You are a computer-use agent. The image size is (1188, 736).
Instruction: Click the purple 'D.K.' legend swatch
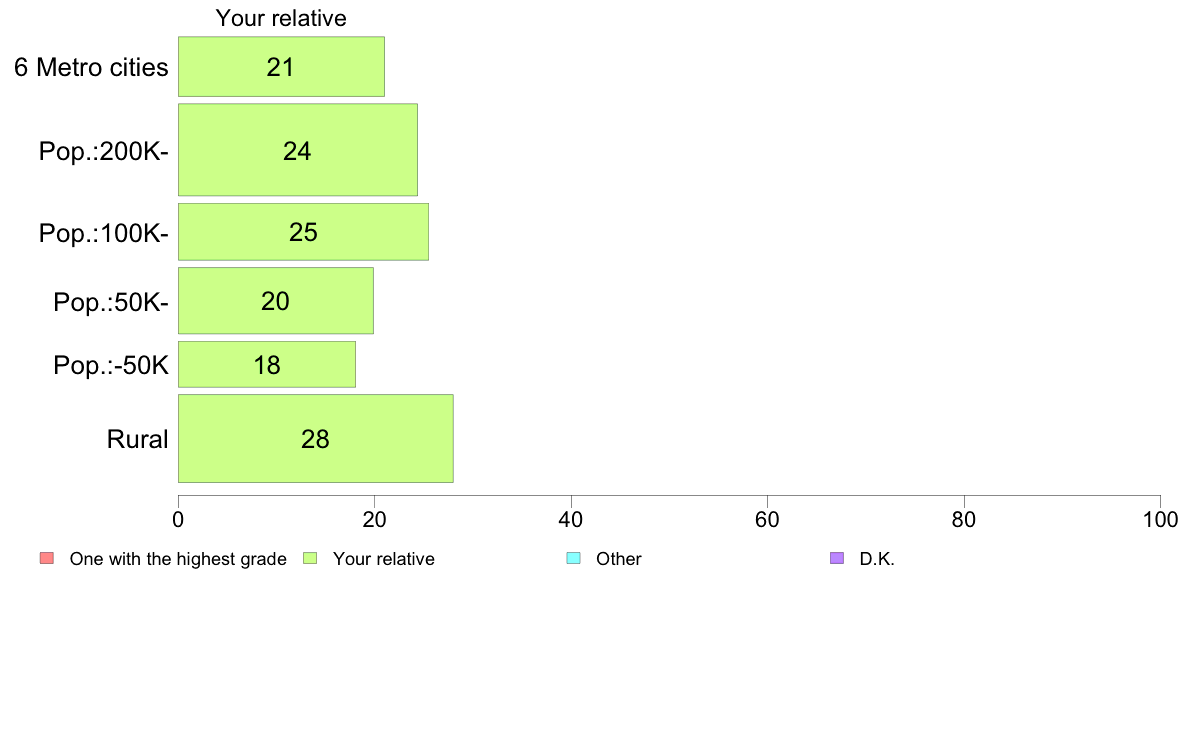[837, 559]
